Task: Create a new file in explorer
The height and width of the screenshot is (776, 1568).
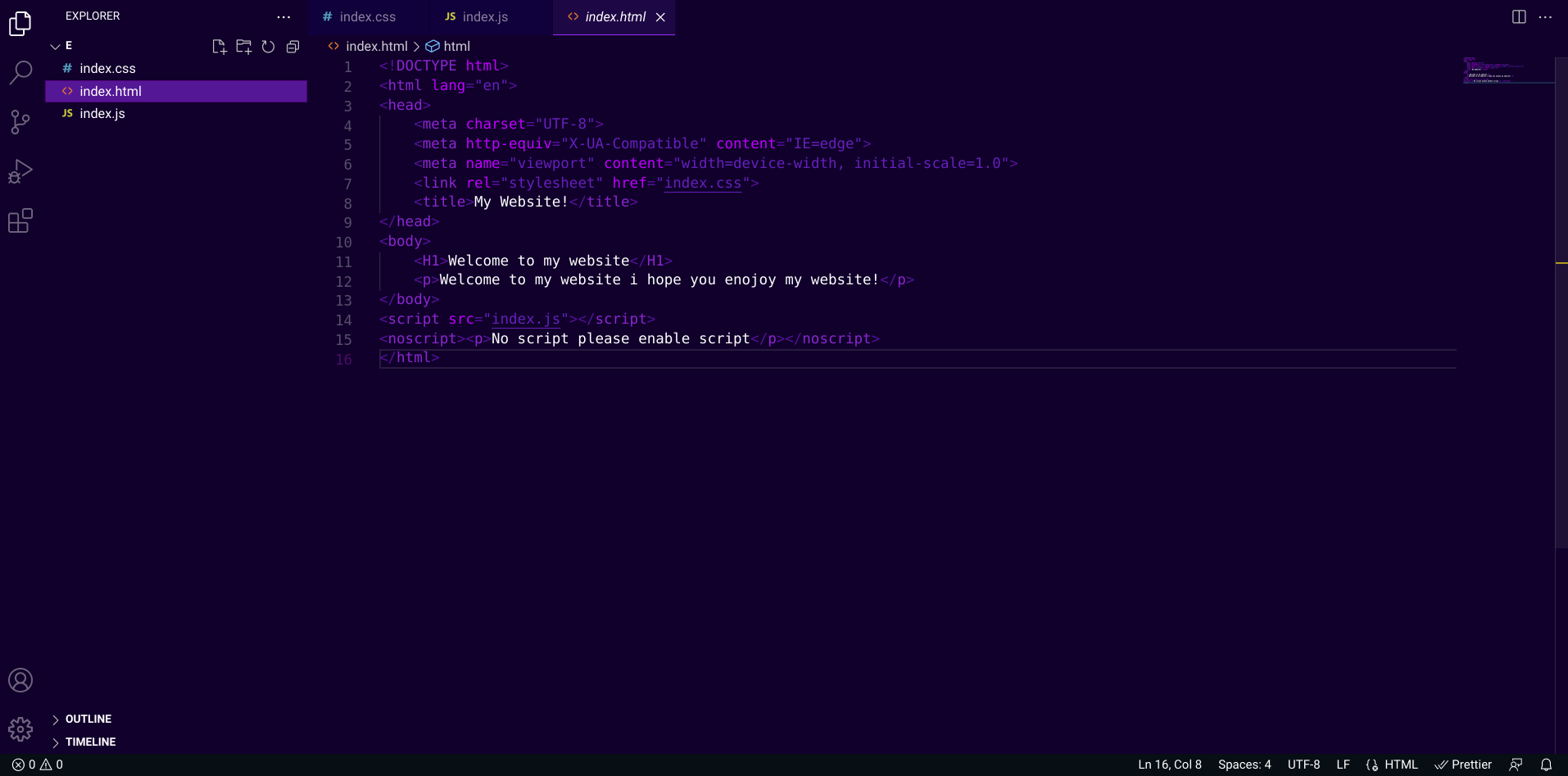Action: tap(219, 47)
